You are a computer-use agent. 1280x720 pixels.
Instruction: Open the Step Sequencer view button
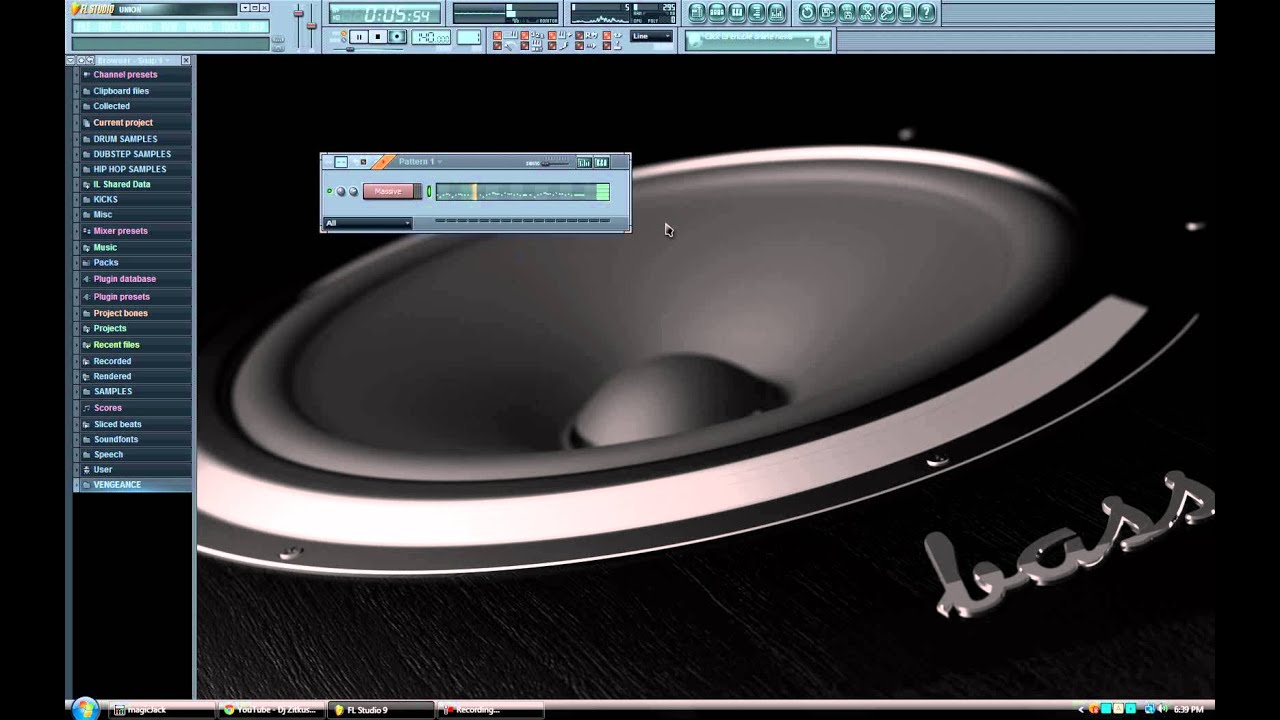coord(717,13)
